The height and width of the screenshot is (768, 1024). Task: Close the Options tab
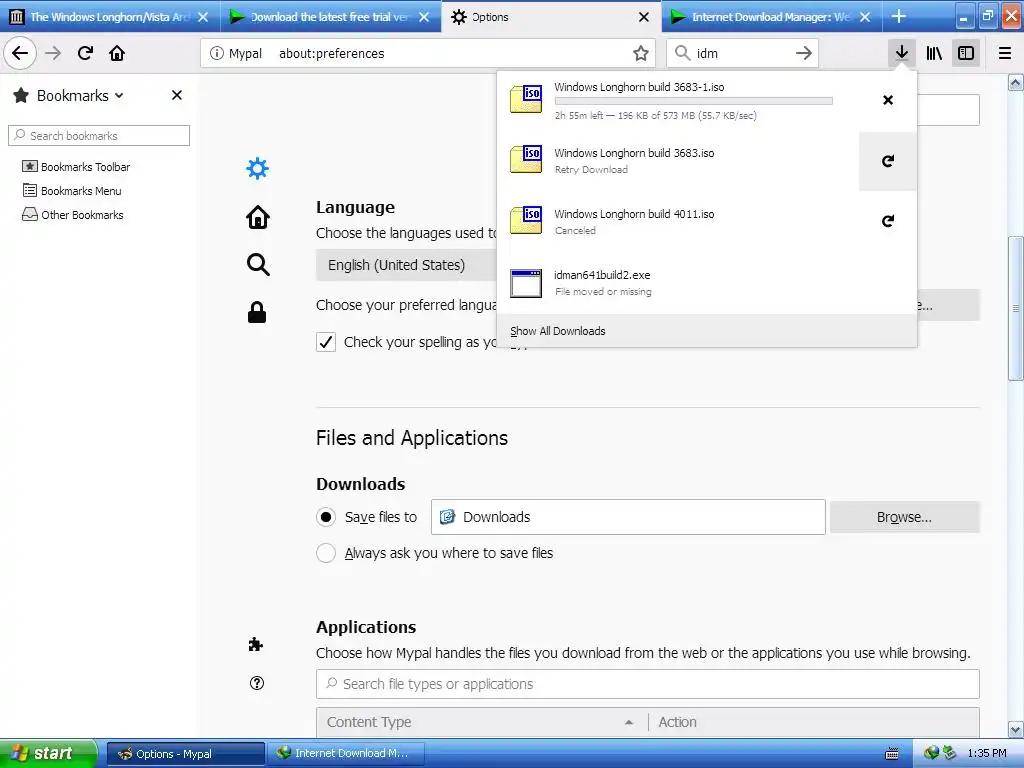tap(644, 17)
